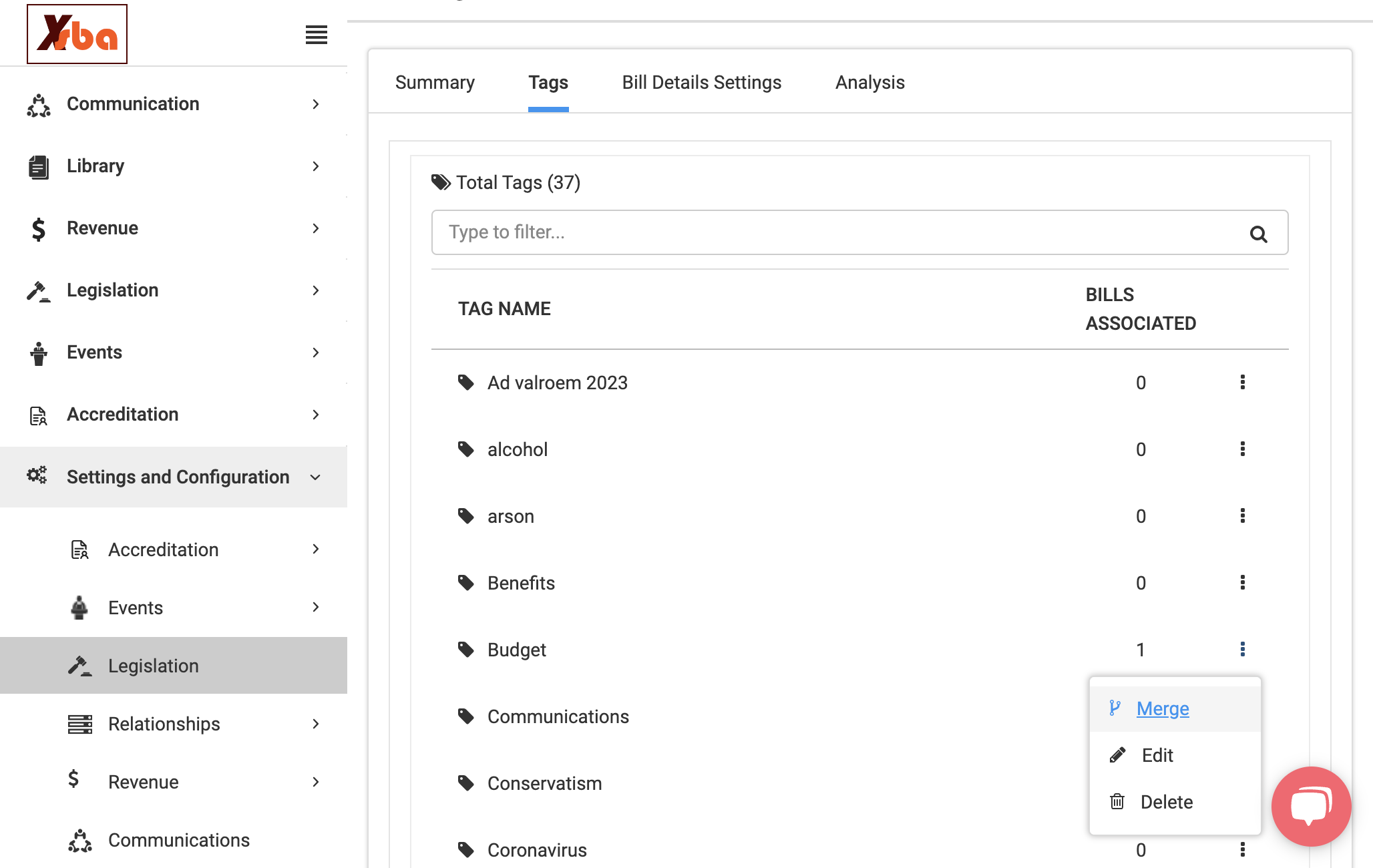The image size is (1373, 868).
Task: Expand the Library menu chevron
Action: click(316, 166)
